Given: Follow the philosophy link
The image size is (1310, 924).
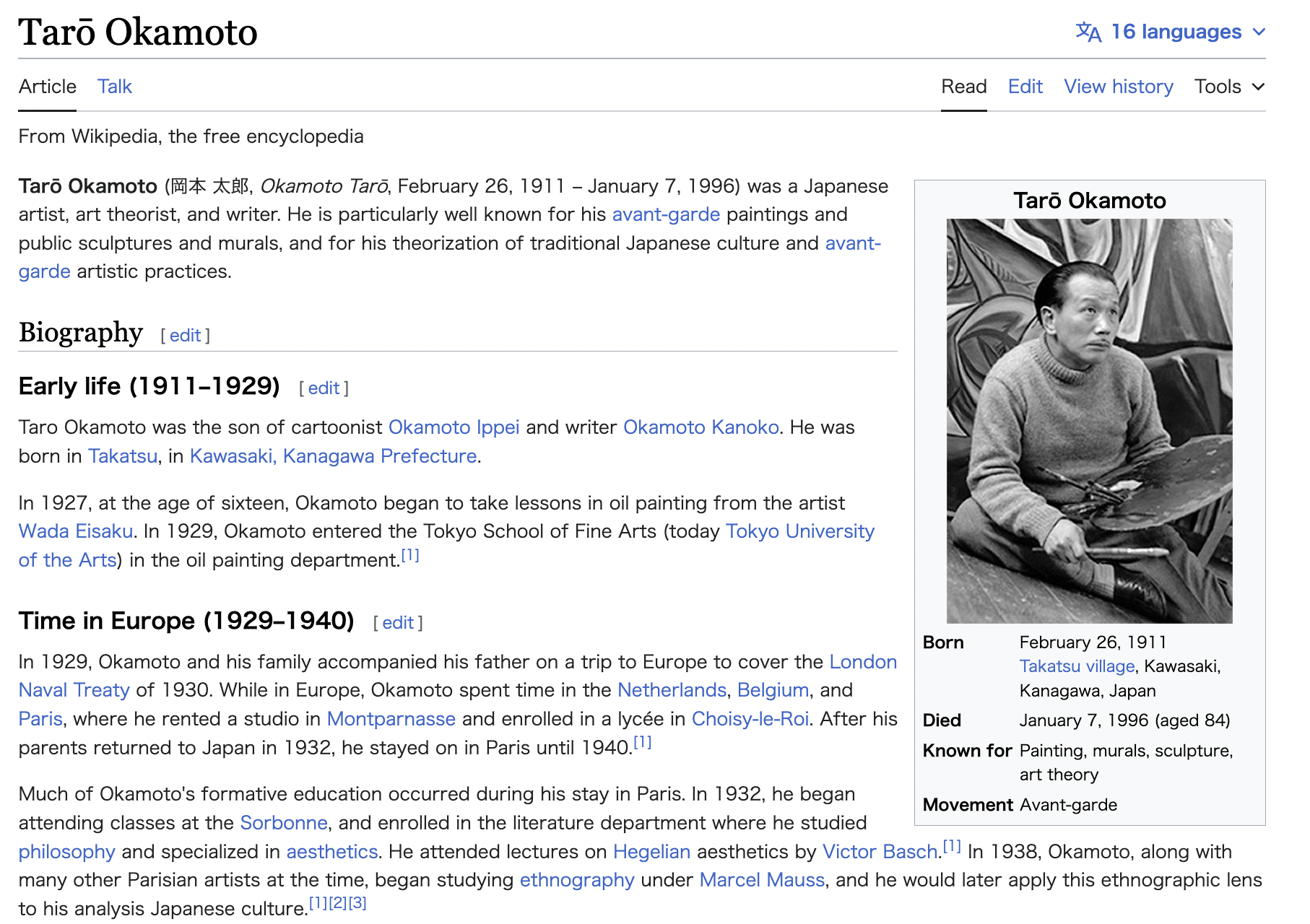Looking at the screenshot, I should pyautogui.click(x=67, y=852).
